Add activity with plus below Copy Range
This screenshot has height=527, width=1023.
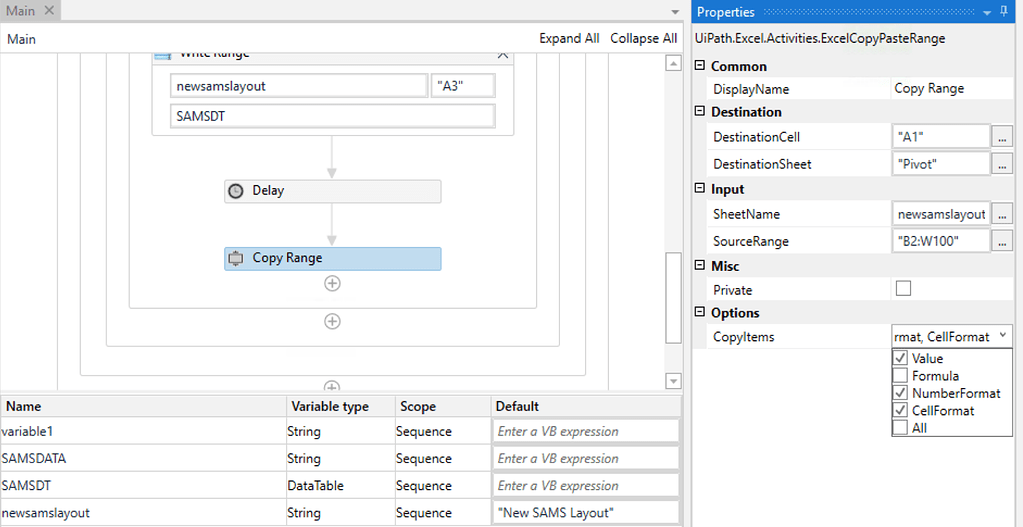[x=333, y=283]
